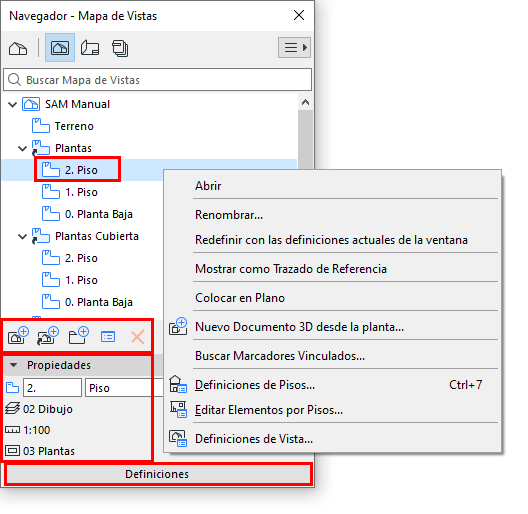528x514 pixels.
Task: Click the view ID field showing 2.
Action: pyautogui.click(x=52, y=388)
